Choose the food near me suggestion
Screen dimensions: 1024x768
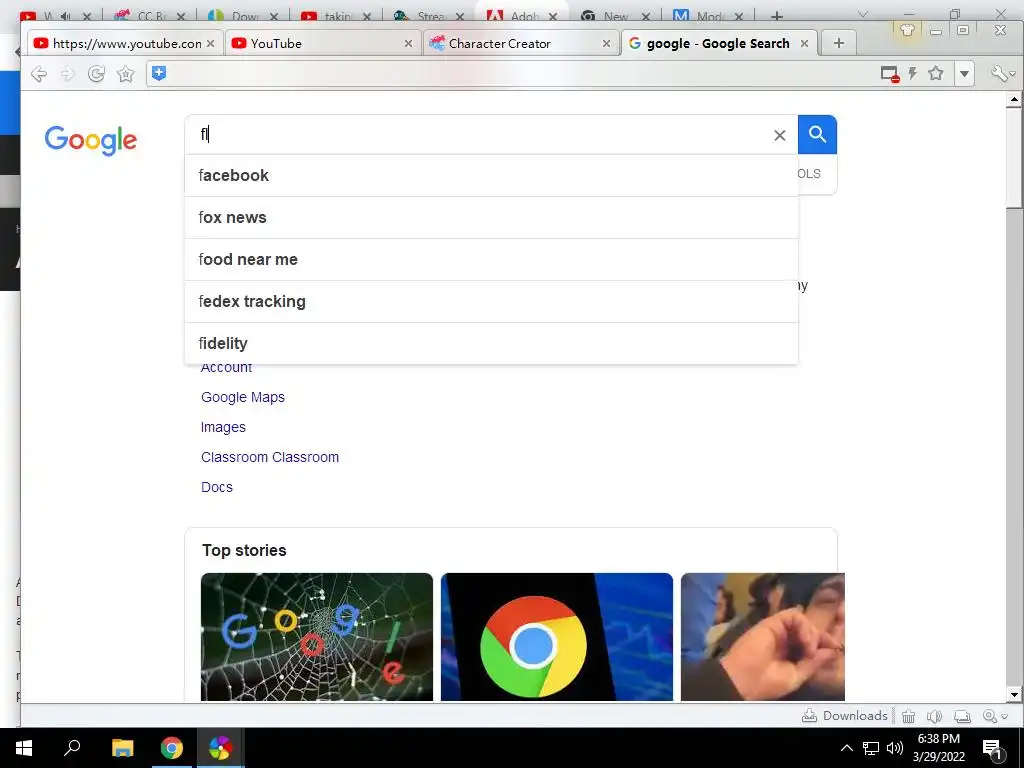491,259
